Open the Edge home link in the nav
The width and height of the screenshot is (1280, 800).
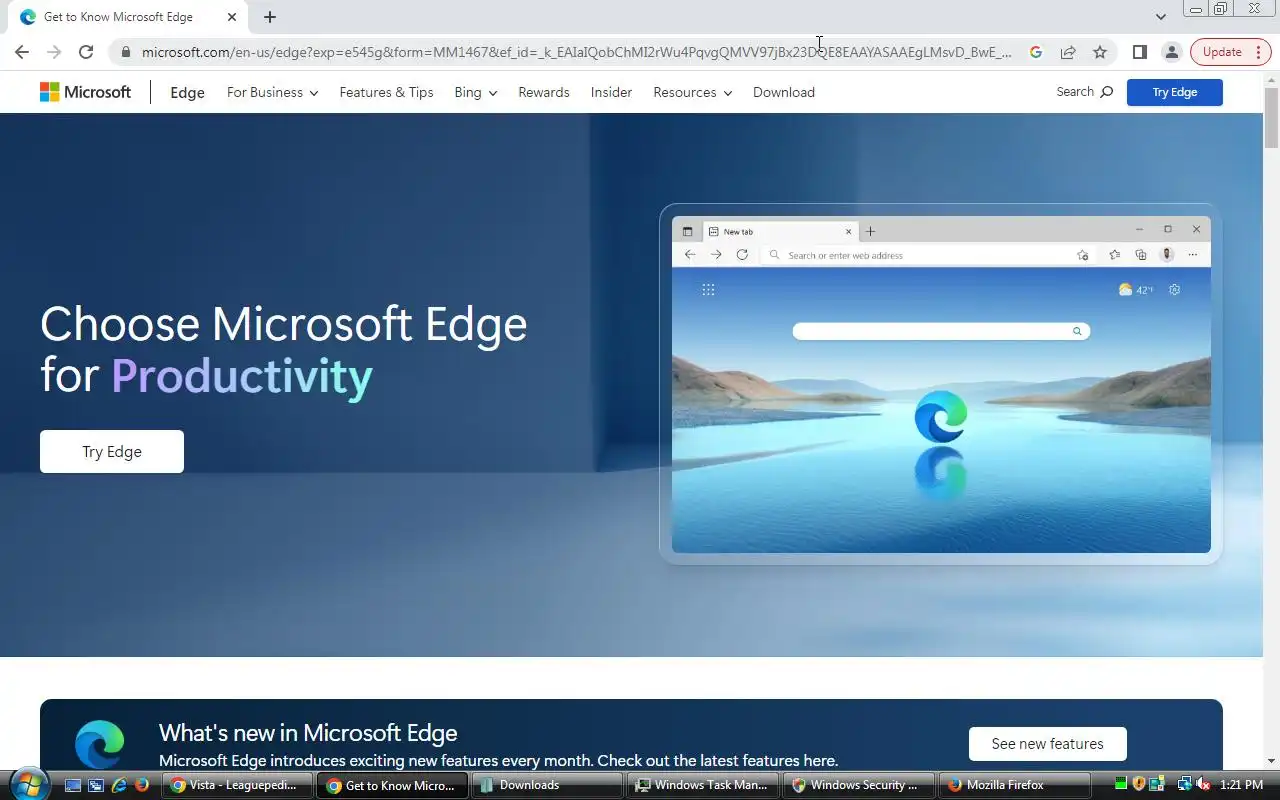tap(187, 92)
